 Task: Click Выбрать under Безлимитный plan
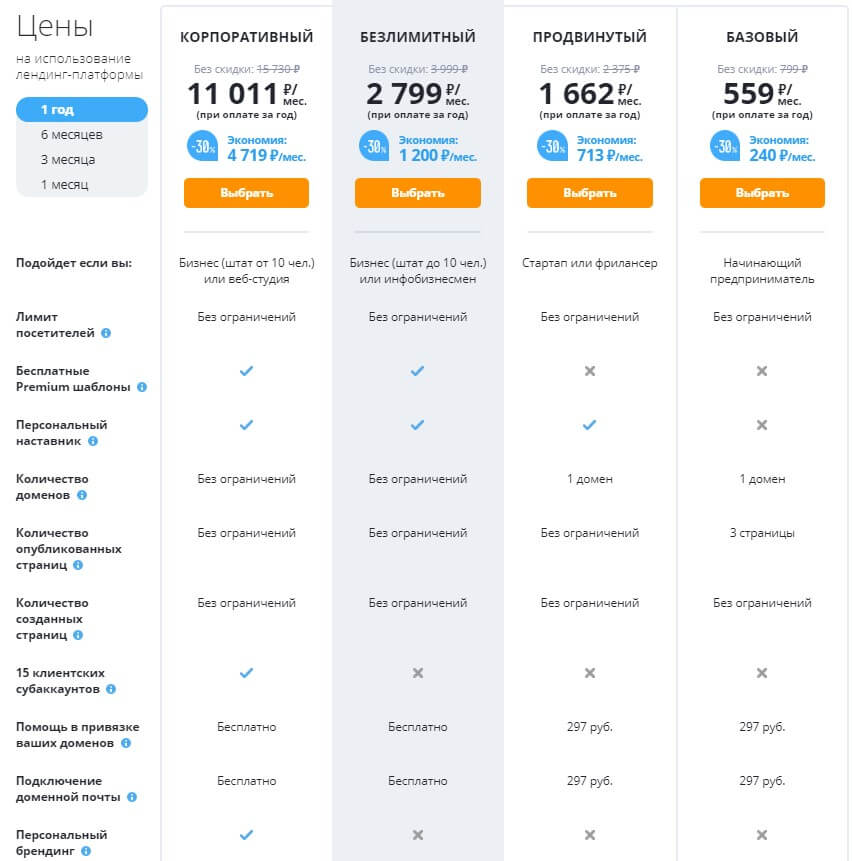tap(418, 193)
